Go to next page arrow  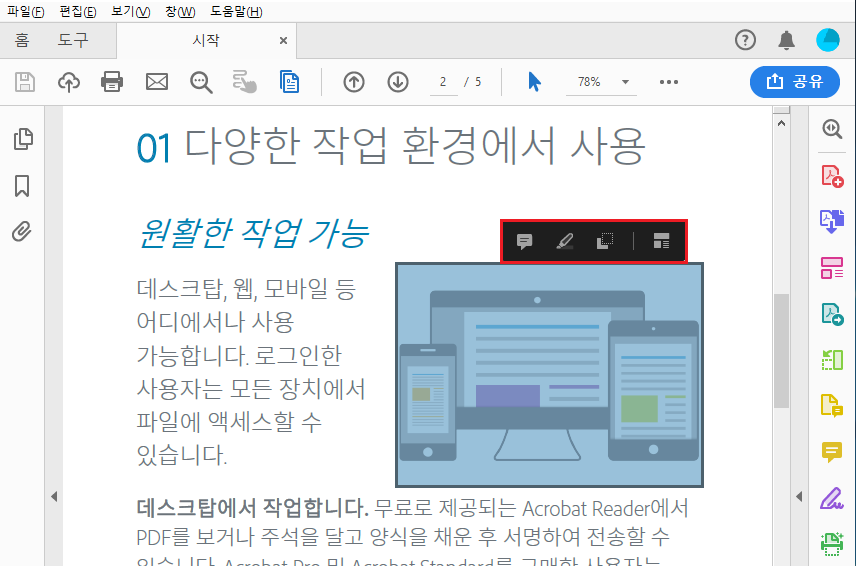(398, 82)
